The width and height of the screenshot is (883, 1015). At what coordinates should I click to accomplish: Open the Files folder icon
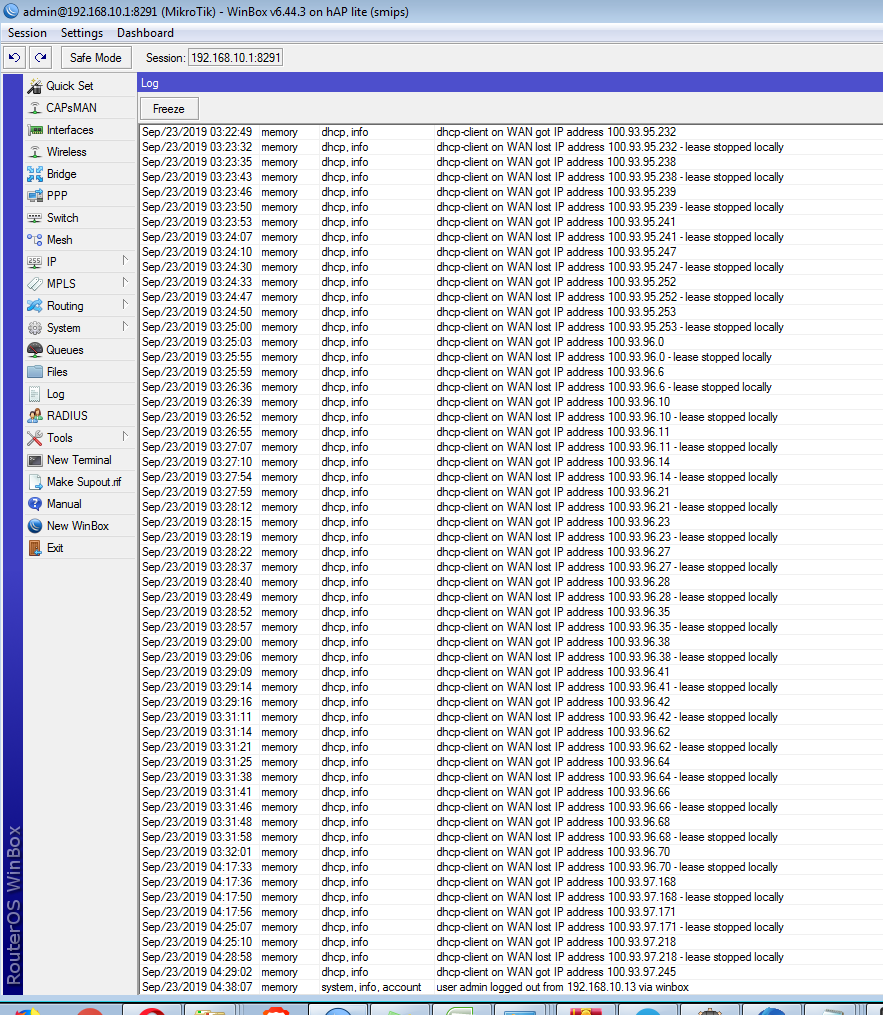35,372
